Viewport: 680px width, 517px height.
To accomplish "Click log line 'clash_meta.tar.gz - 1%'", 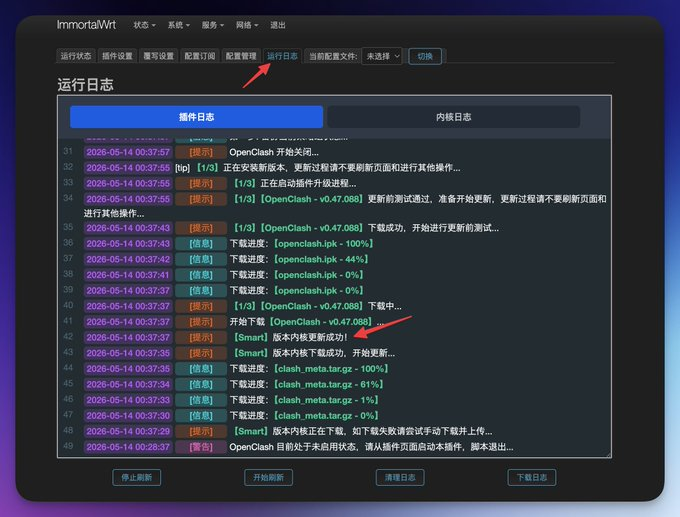I will [304, 400].
